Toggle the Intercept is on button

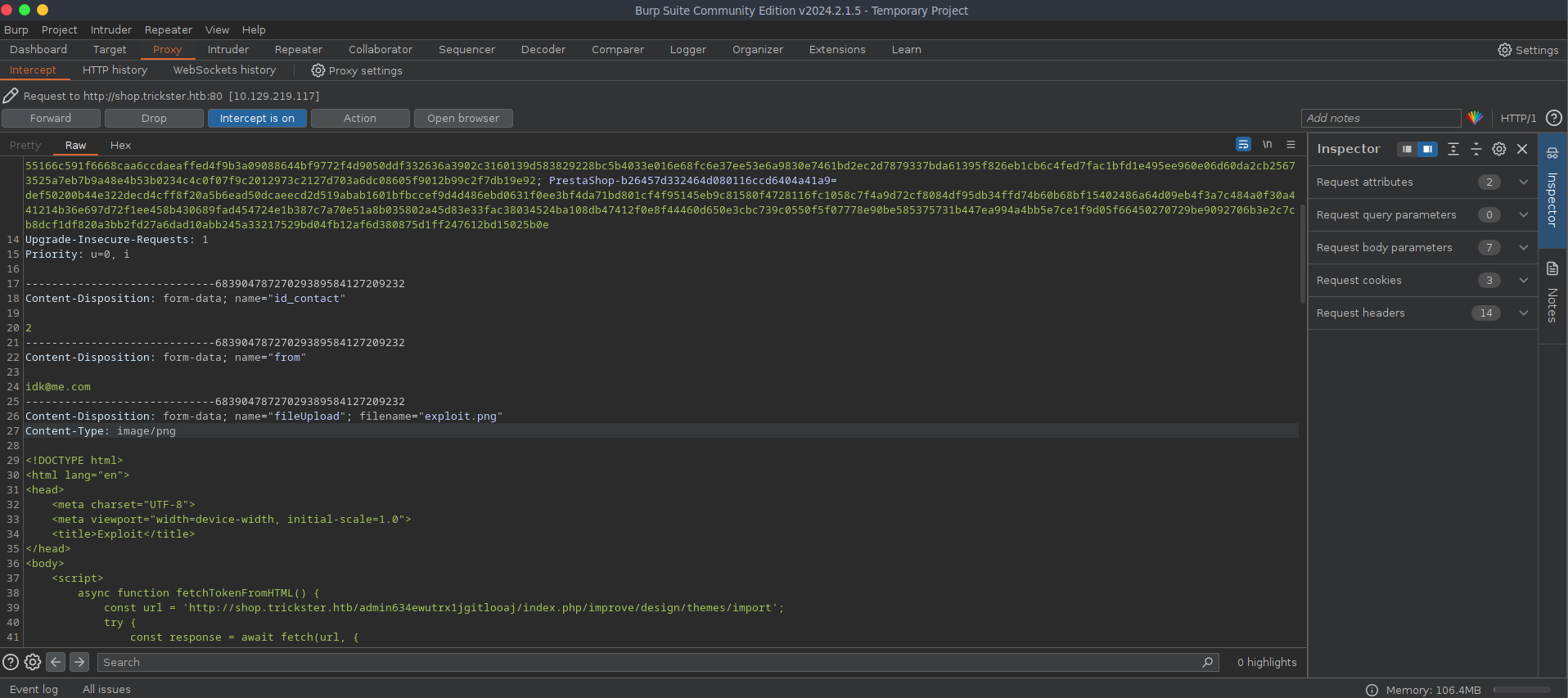point(257,118)
